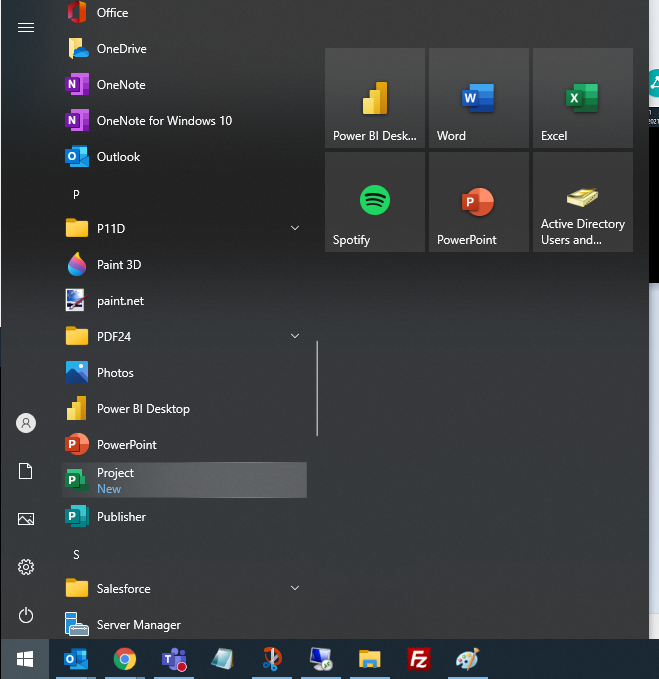Open the Photos app
659x679 pixels.
pos(184,372)
